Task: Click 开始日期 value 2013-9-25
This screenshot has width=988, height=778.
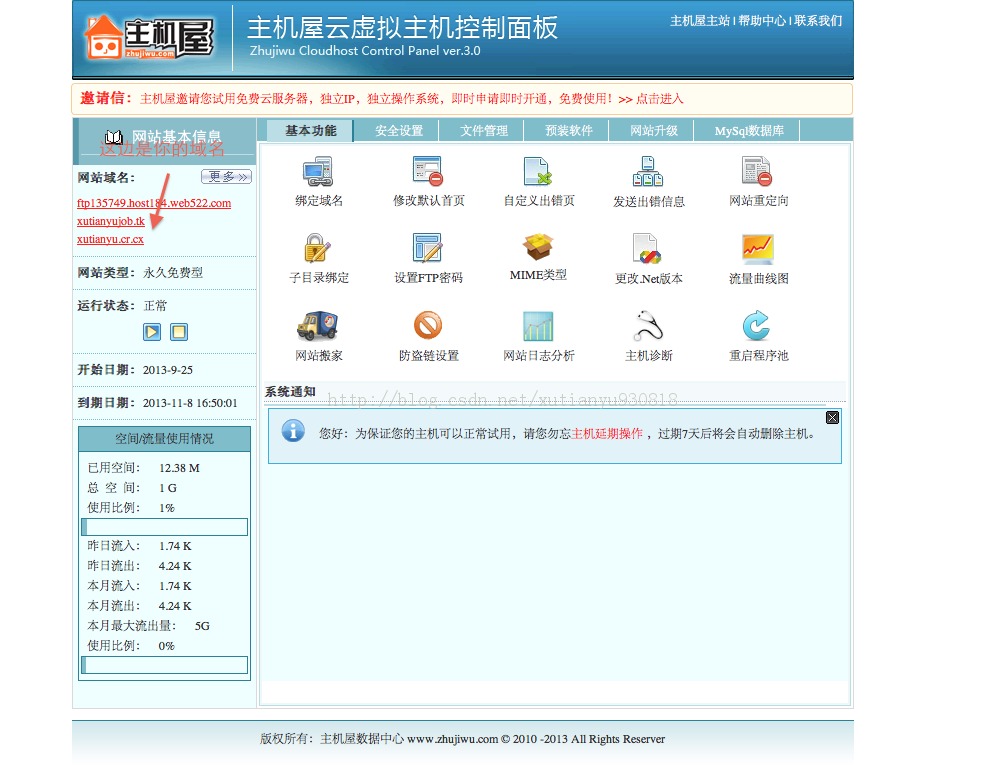Action: 168,370
